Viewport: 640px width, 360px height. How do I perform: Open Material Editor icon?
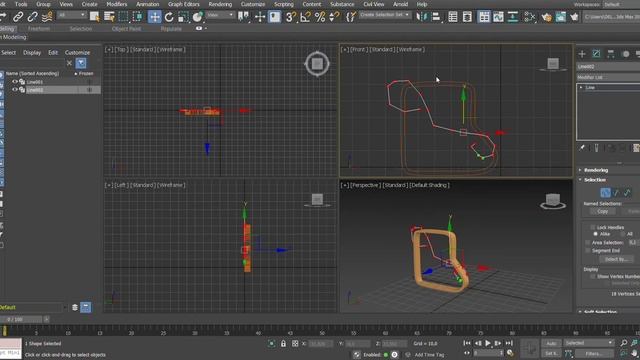tap(529, 17)
